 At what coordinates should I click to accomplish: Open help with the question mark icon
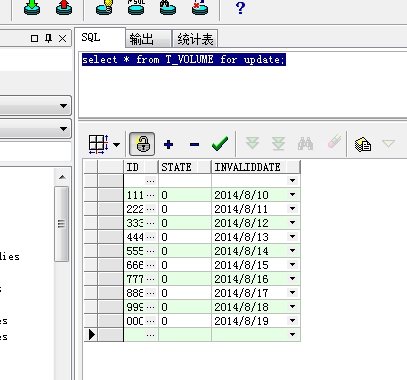tap(240, 8)
